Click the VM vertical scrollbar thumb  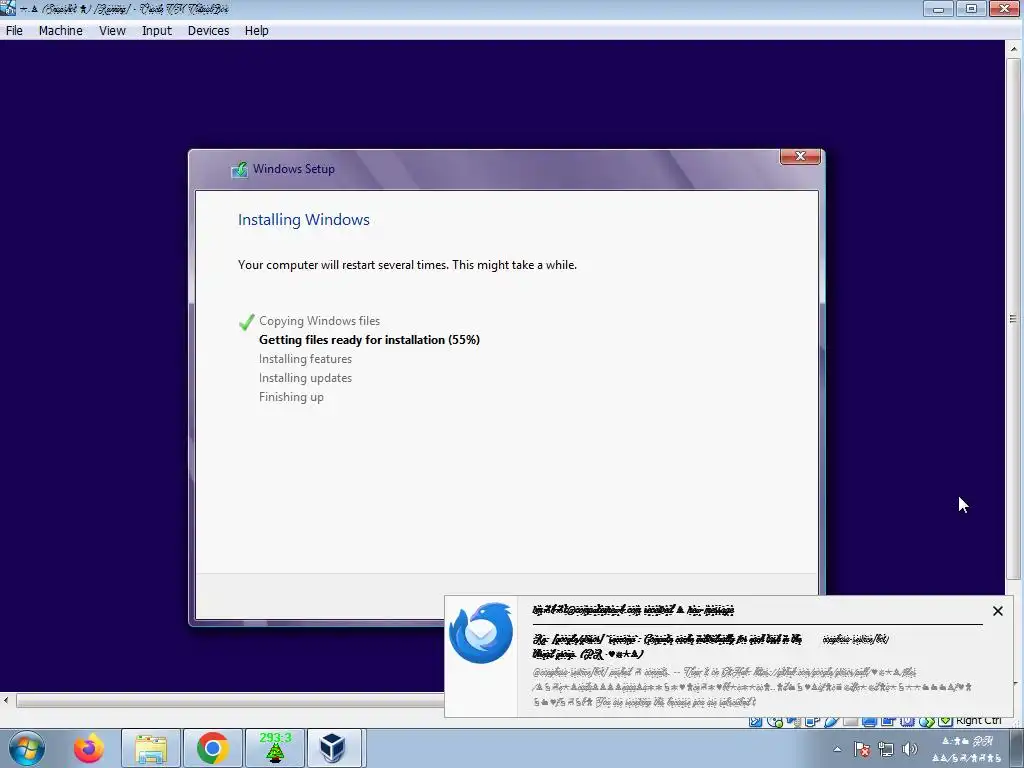[x=1013, y=319]
